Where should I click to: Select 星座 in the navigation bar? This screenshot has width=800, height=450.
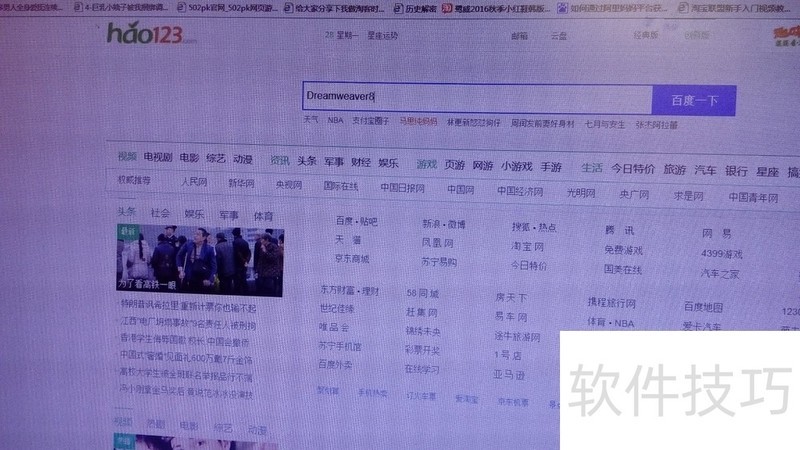[767, 172]
